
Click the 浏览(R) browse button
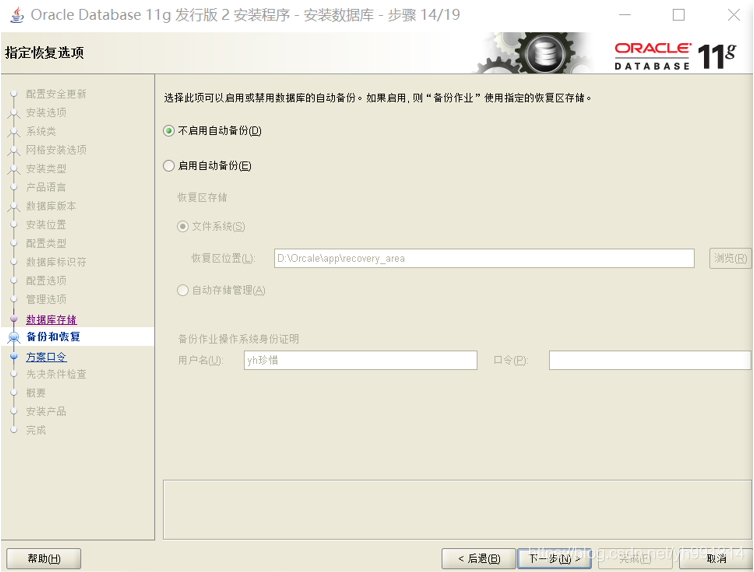point(730,258)
